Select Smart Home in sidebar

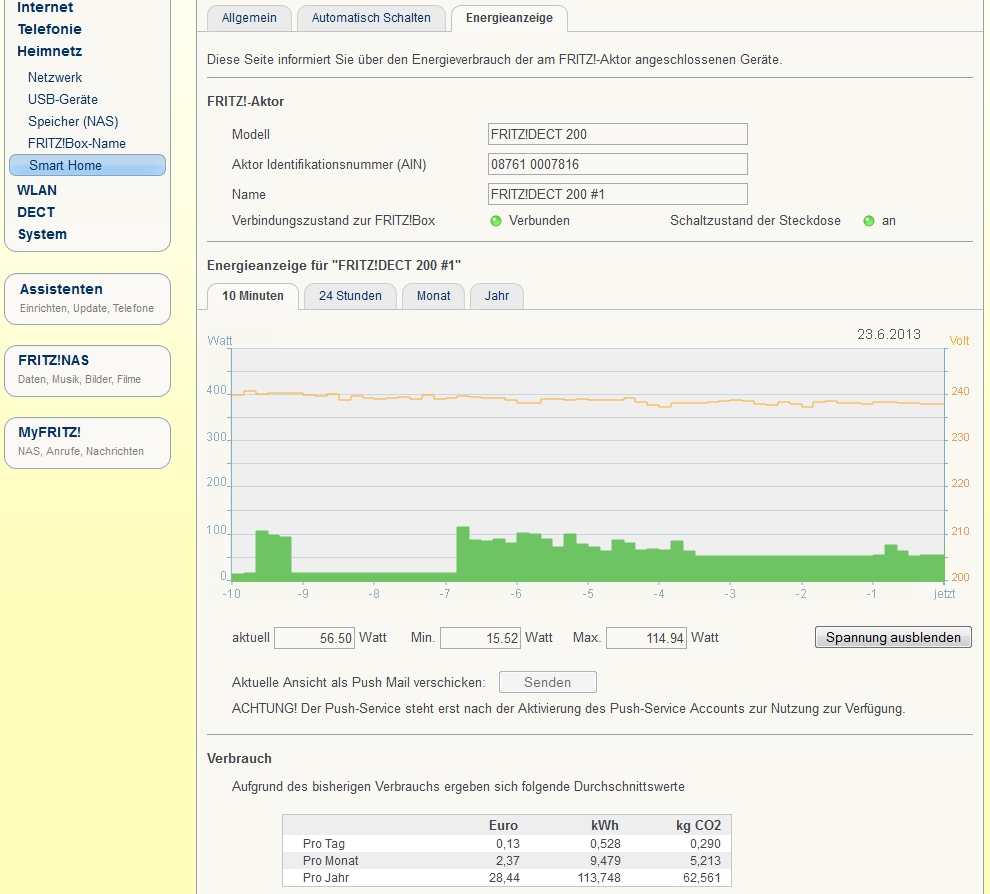pyautogui.click(x=87, y=165)
